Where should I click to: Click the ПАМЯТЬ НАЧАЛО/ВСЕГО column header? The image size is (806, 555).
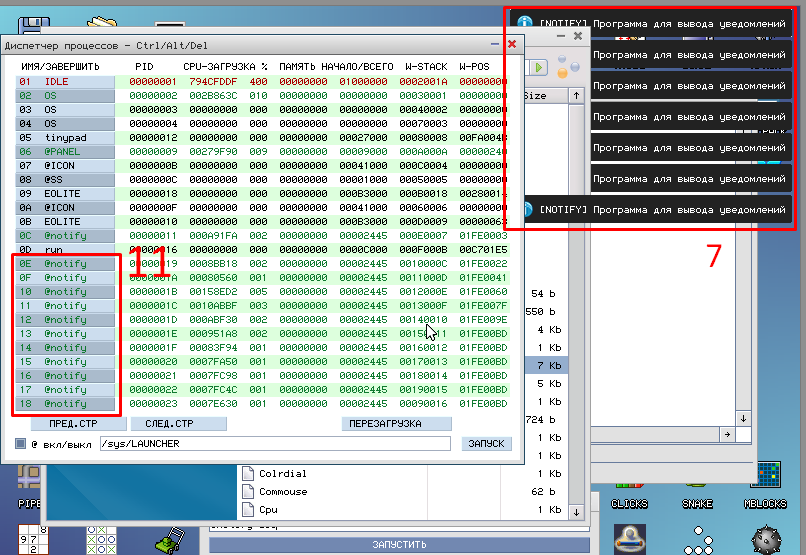(336, 67)
